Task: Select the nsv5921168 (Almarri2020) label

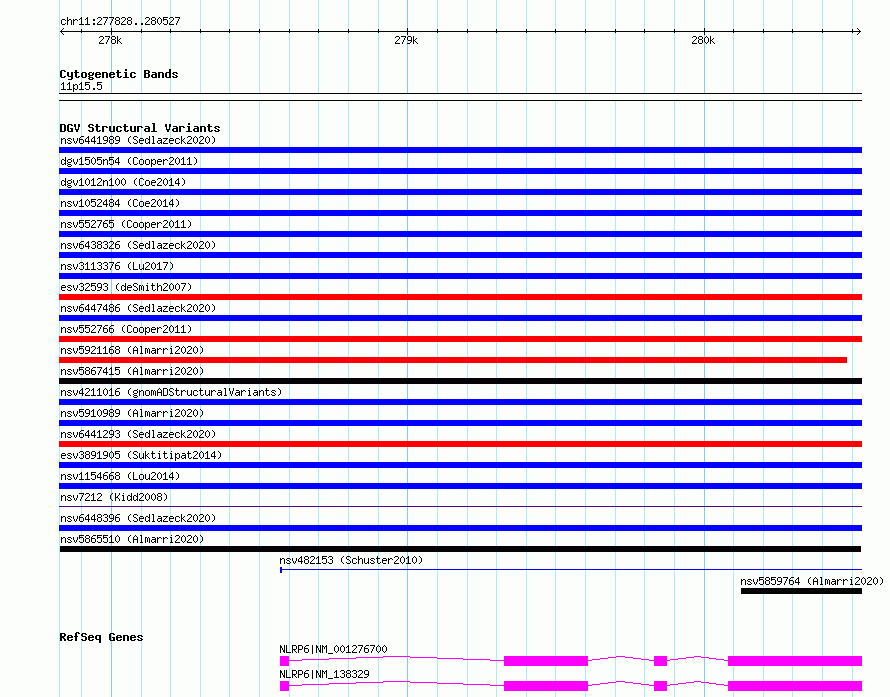Action: (x=132, y=350)
